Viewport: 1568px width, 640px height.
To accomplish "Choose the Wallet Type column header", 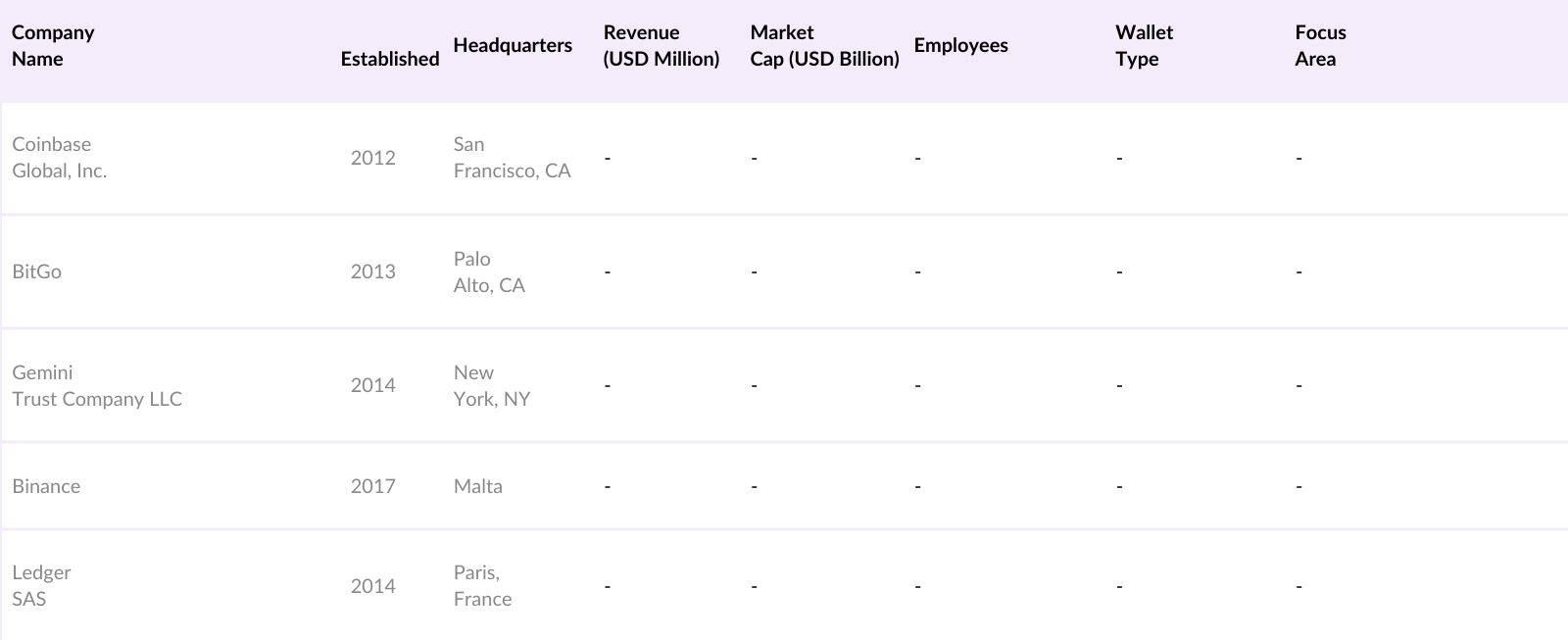I will [x=1144, y=45].
